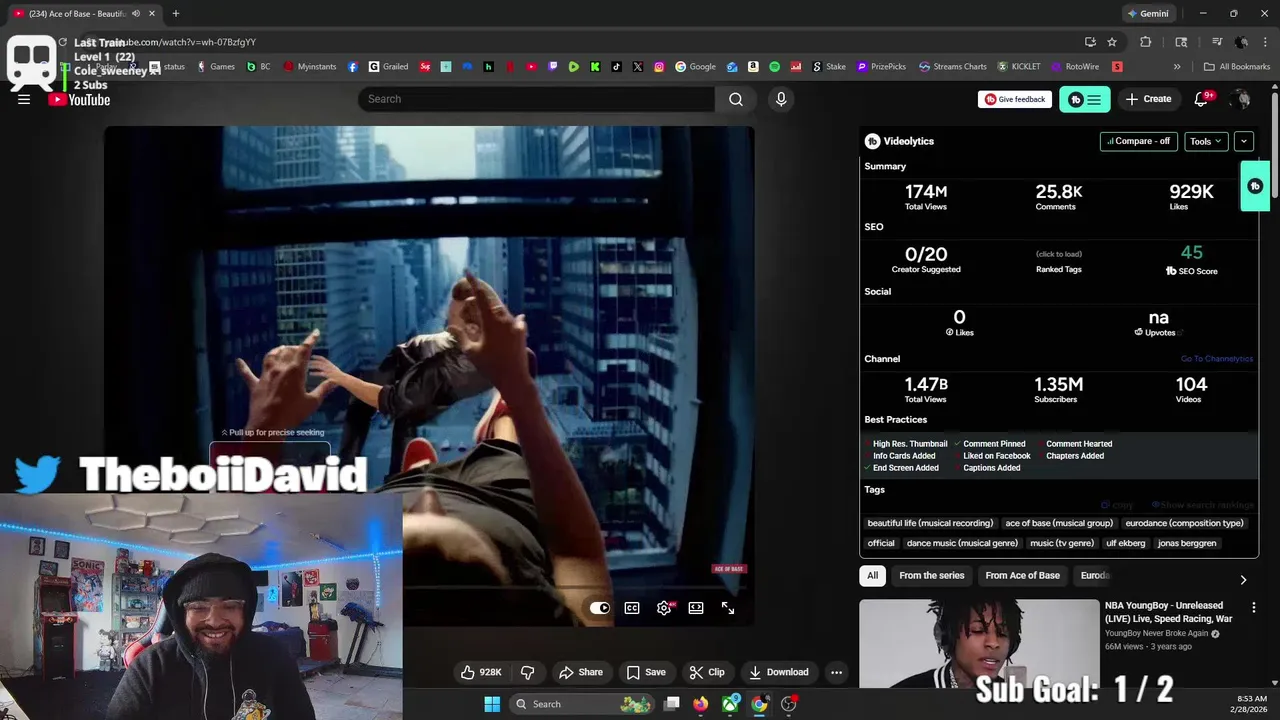
Task: Open the Videolytics Tools dropdown
Action: click(x=1206, y=141)
